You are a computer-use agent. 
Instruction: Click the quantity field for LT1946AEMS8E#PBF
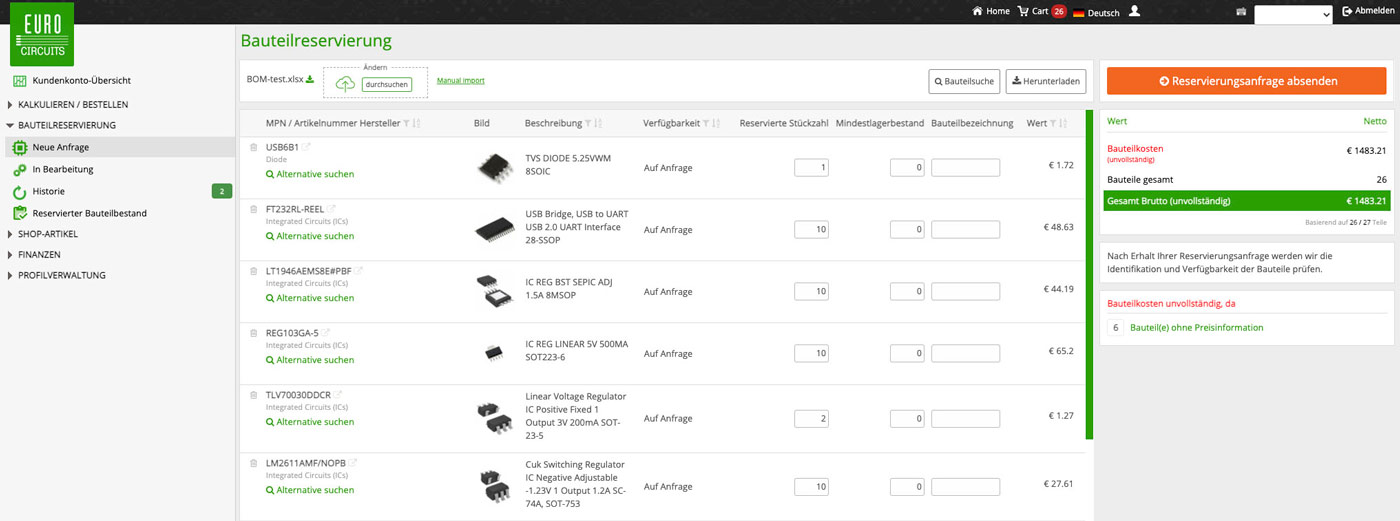[811, 292]
